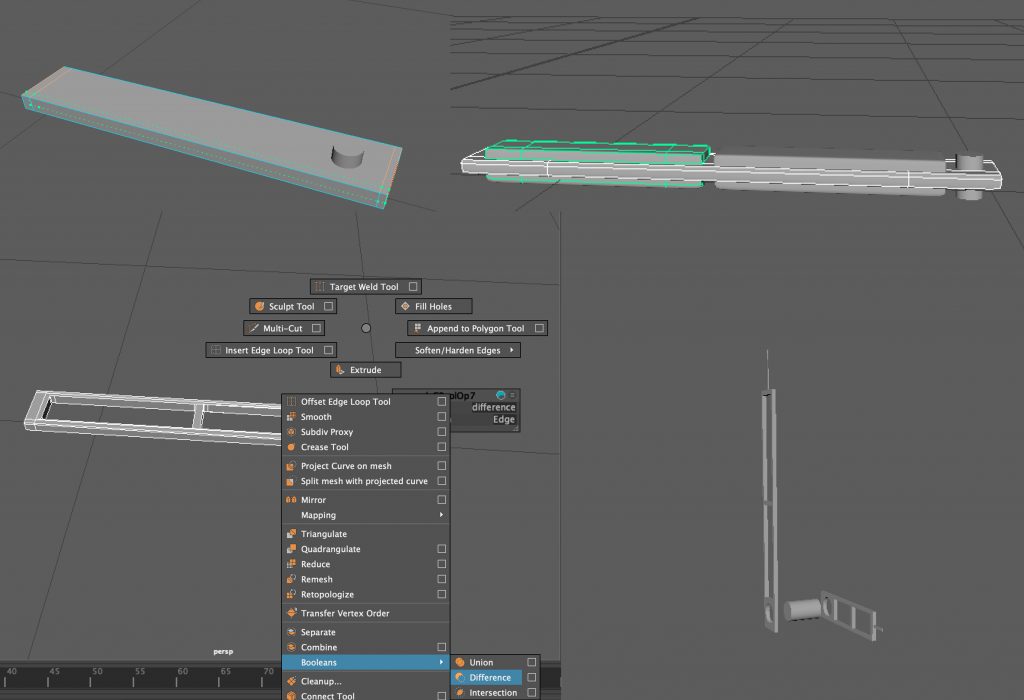Open Union options box
The image size is (1024, 700).
click(x=532, y=662)
